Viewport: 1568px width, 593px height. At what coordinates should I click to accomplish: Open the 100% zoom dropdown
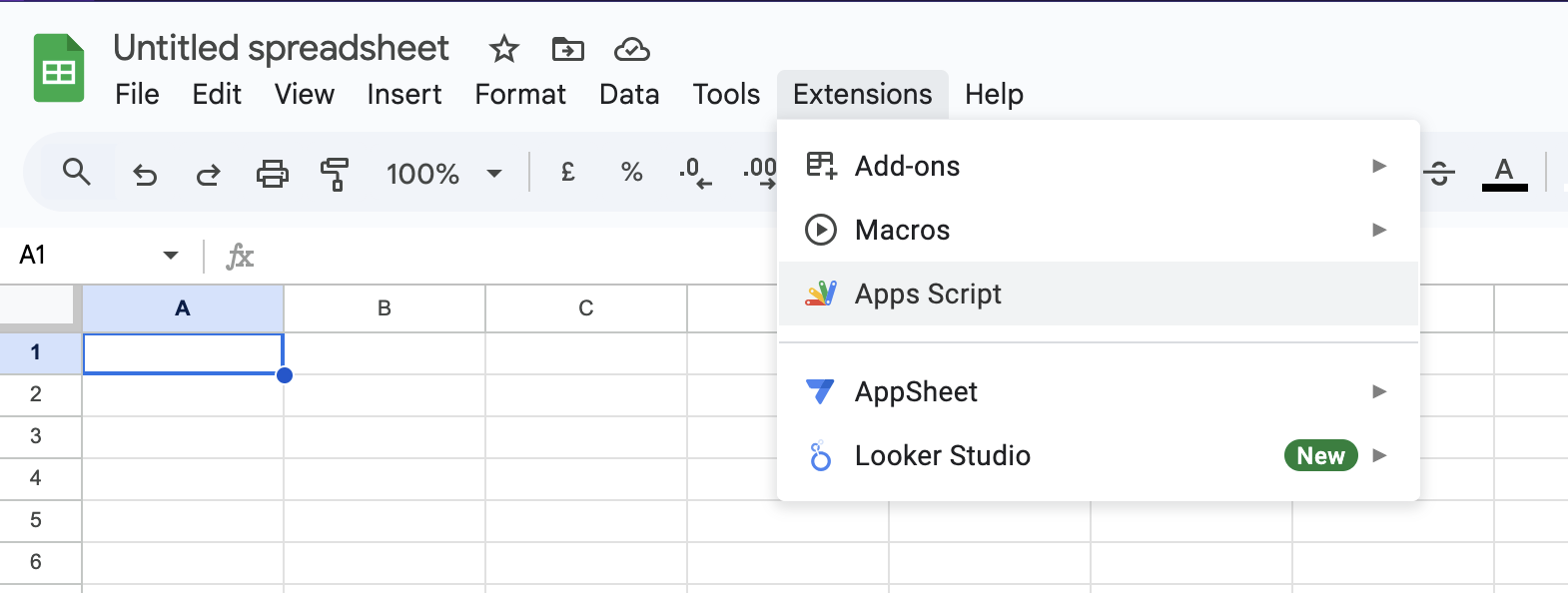click(x=443, y=174)
